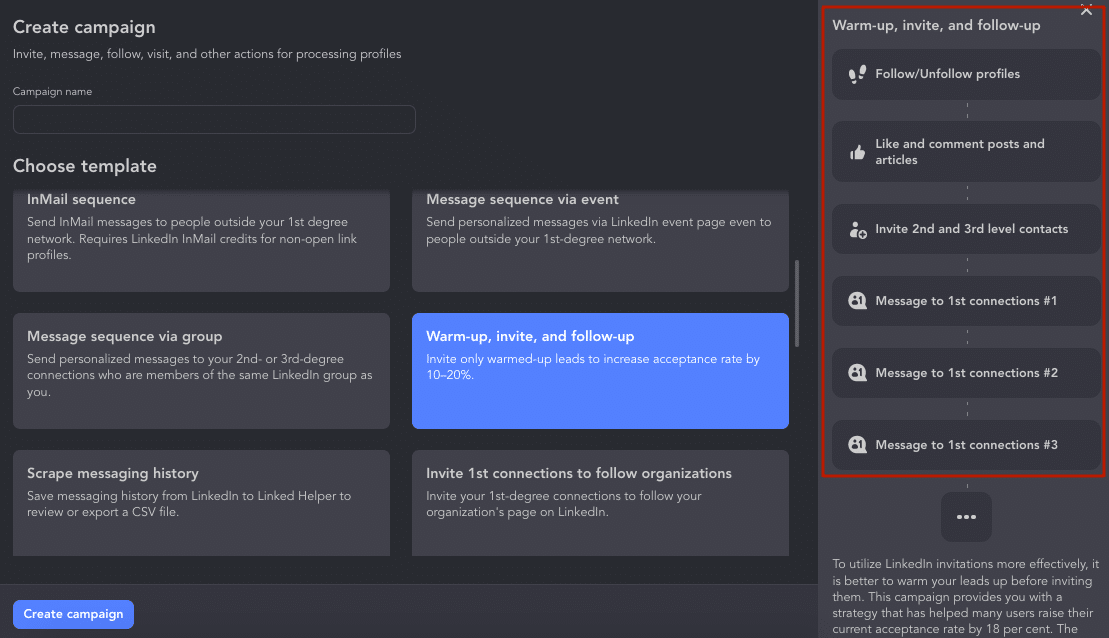
Task: Click the highlighted Warm-up, invite, and follow-up template
Action: tap(600, 370)
